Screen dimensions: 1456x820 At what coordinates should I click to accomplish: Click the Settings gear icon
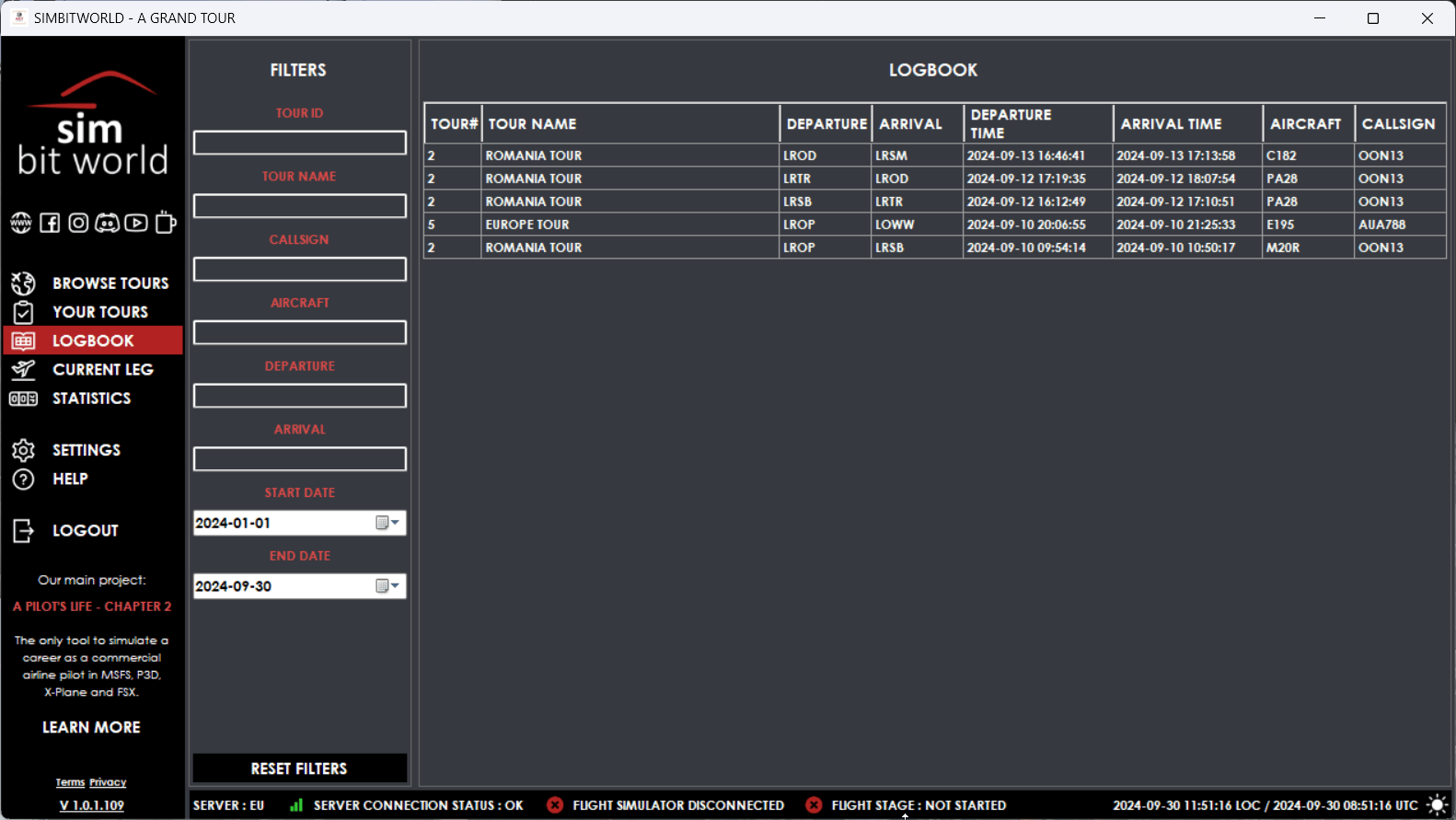(23, 450)
